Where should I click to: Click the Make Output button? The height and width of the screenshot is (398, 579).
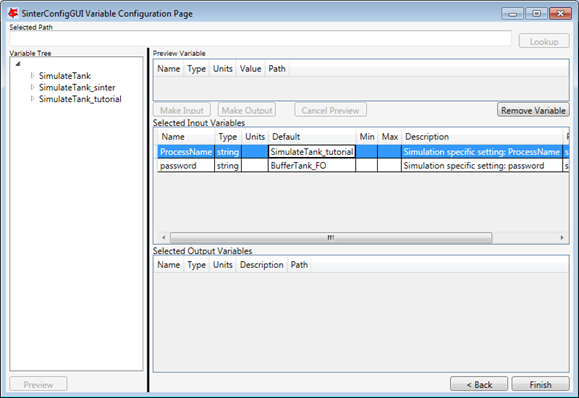(247, 110)
